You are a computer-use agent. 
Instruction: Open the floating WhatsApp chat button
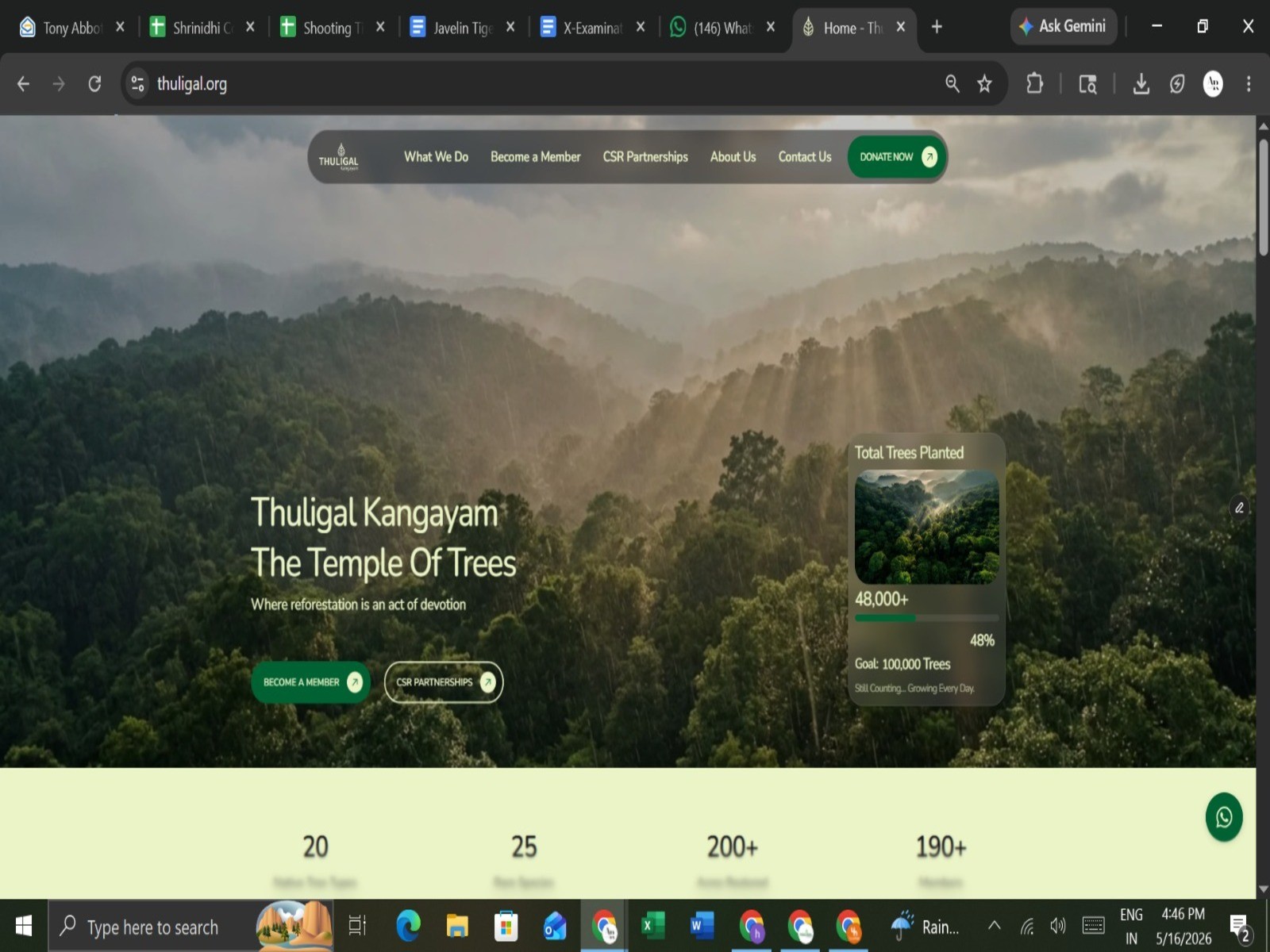coord(1224,816)
